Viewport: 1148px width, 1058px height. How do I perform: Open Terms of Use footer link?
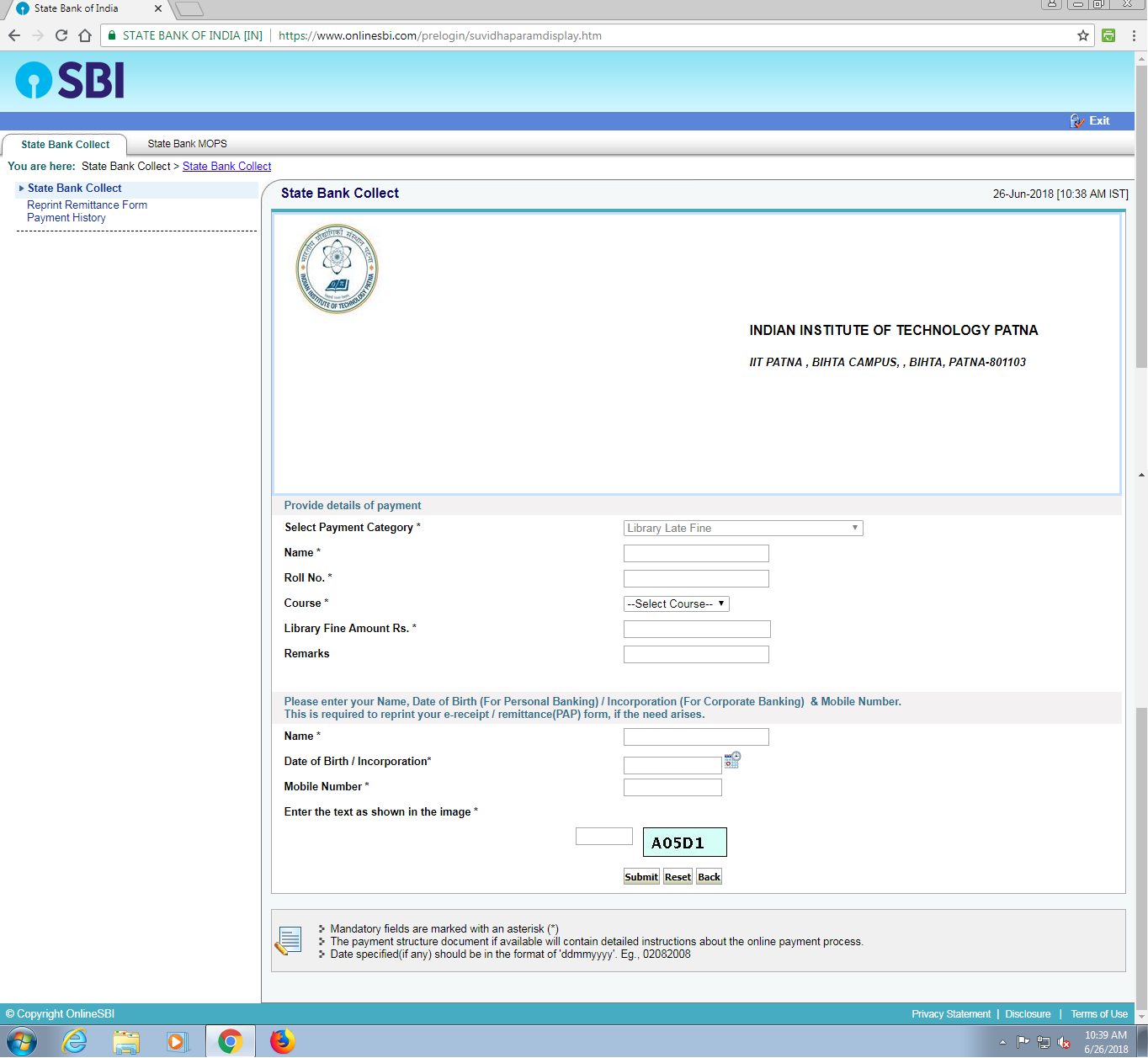coord(1099,1014)
